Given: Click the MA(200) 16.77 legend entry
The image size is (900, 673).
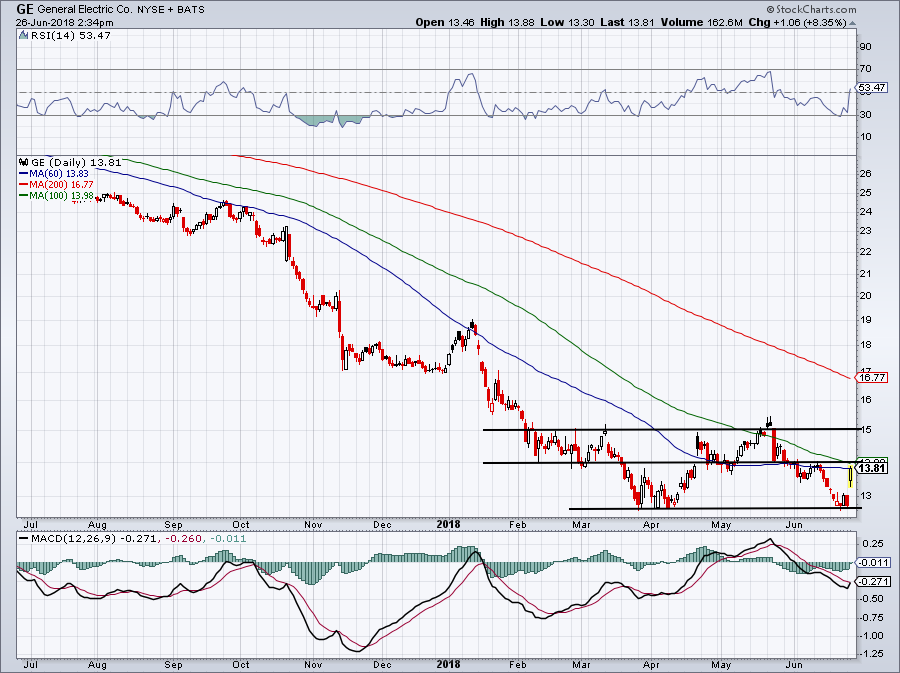Looking at the screenshot, I should 61,185.
